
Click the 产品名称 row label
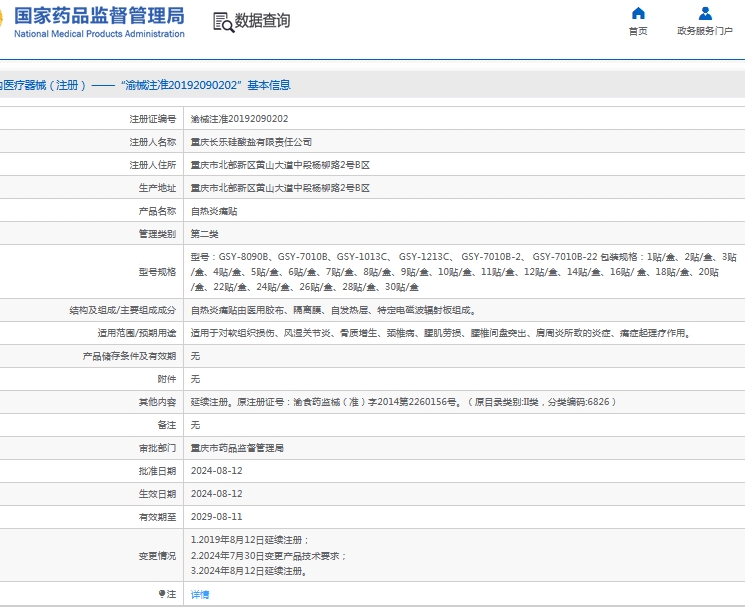[x=157, y=211]
